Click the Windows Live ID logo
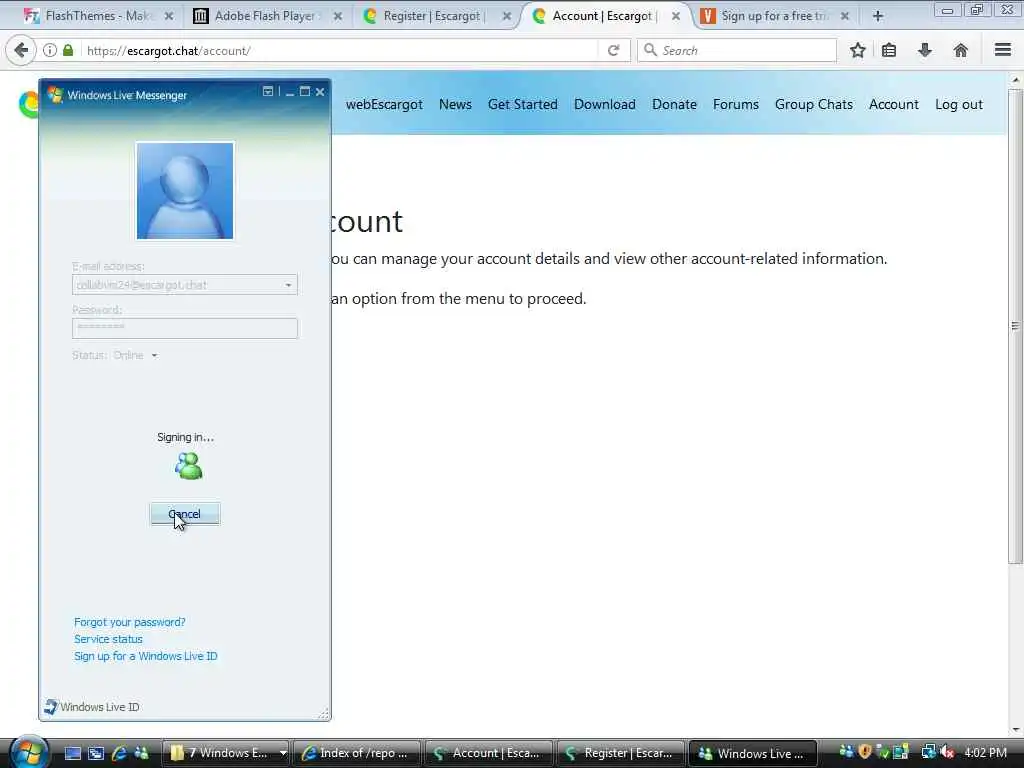 click(91, 707)
